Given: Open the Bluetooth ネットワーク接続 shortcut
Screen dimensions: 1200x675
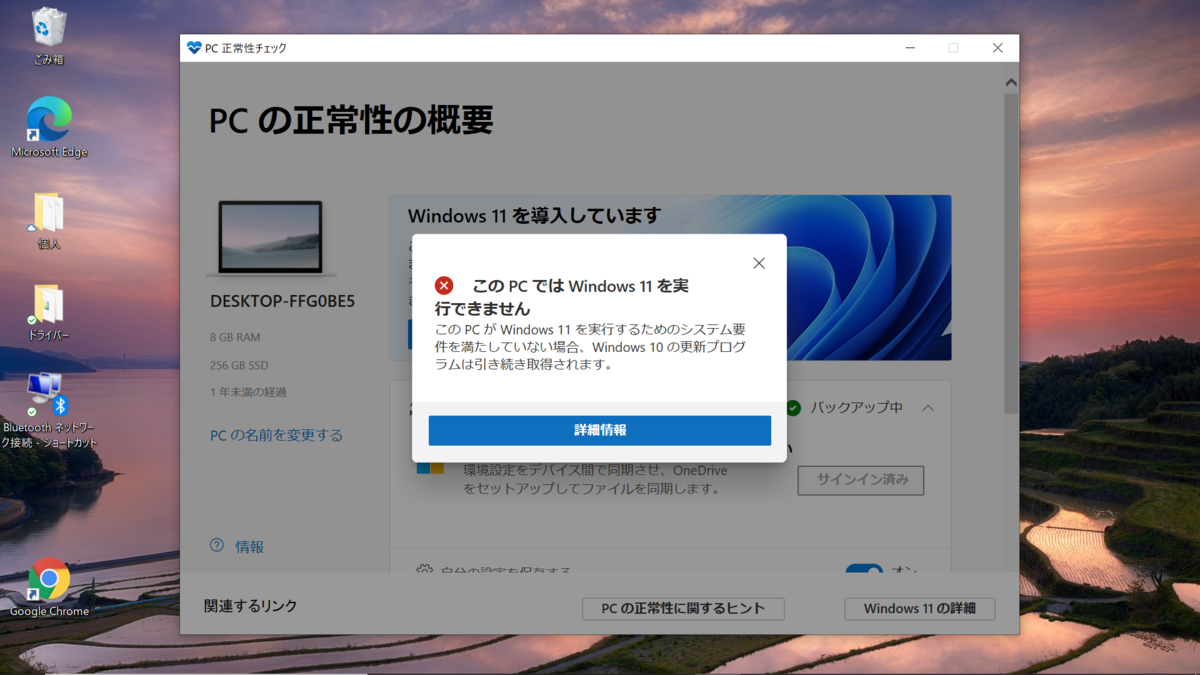Looking at the screenshot, I should click(x=49, y=410).
